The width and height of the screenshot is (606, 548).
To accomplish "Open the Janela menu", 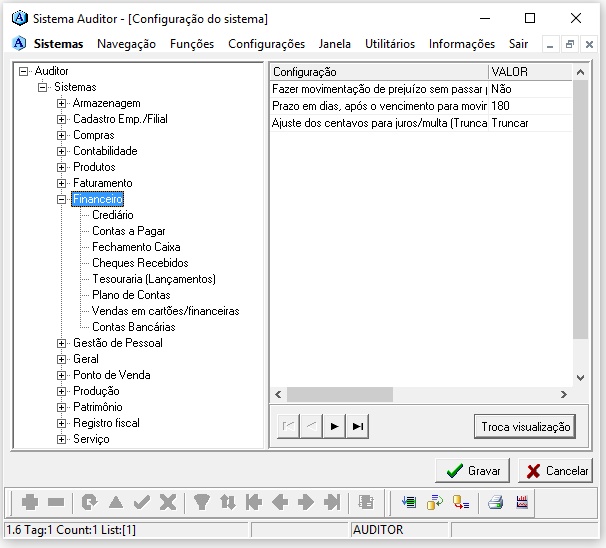I will pos(335,44).
